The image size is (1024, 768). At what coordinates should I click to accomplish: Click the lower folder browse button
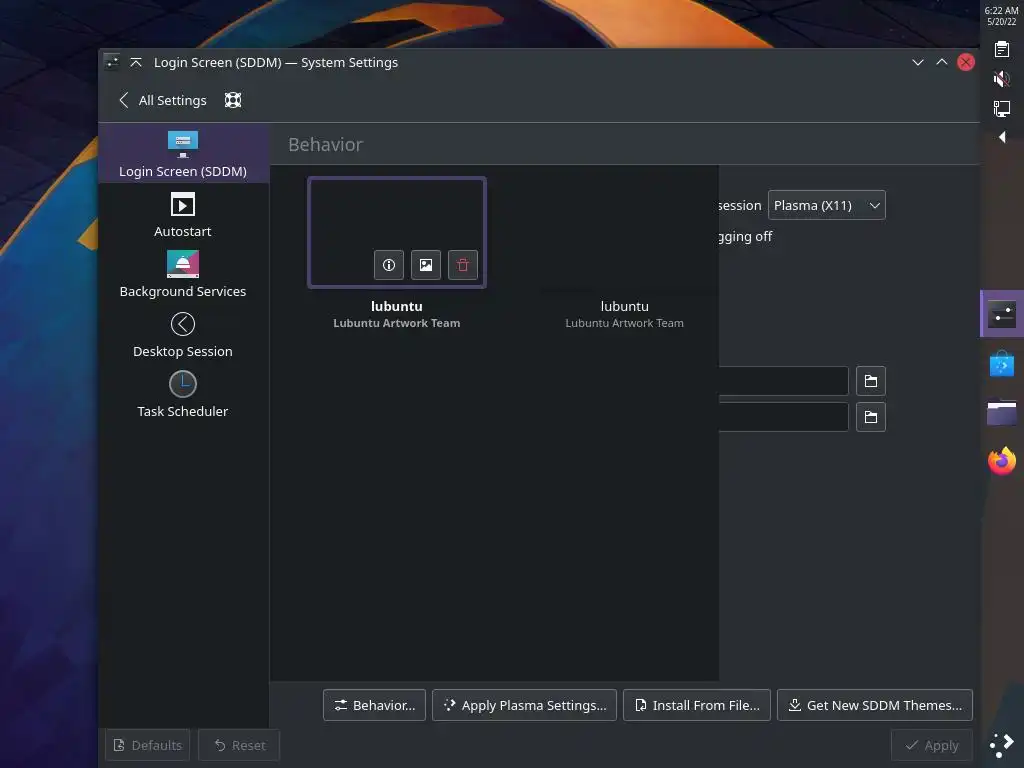871,417
